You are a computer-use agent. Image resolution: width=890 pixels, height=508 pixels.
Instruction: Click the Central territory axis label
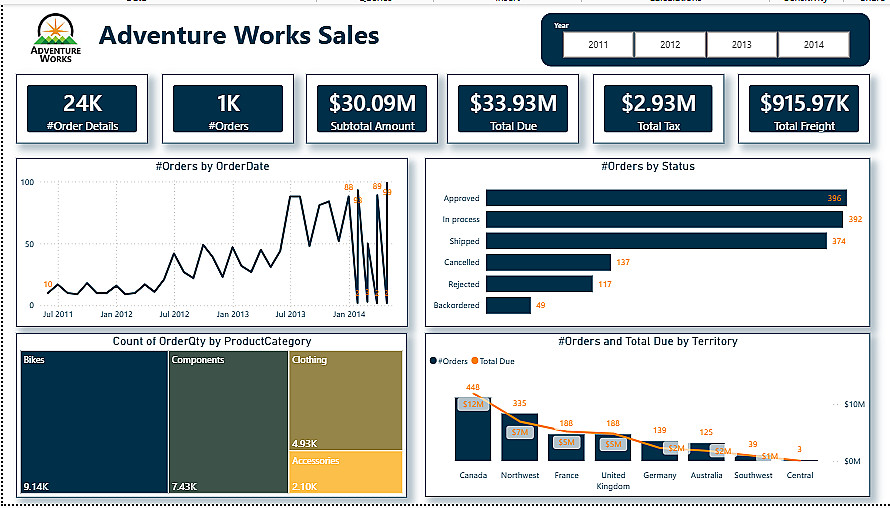click(800, 475)
